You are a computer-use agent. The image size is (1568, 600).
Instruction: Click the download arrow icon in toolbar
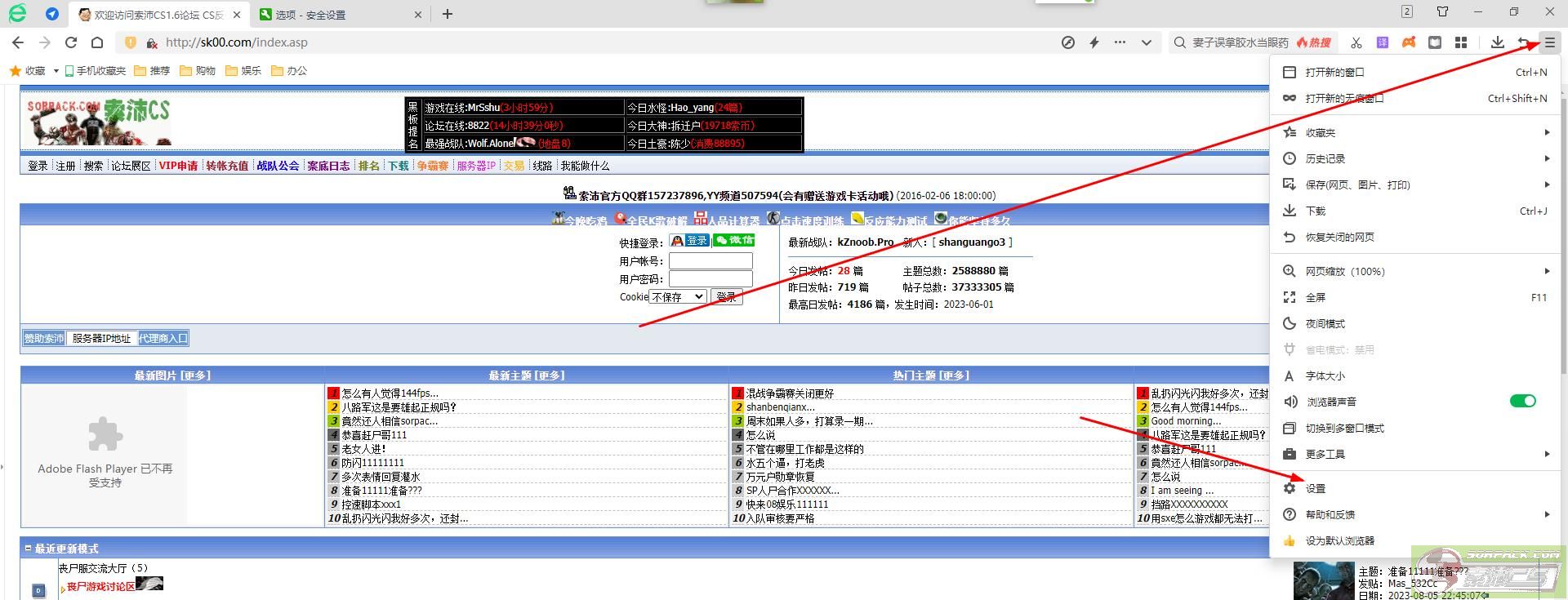click(1497, 42)
